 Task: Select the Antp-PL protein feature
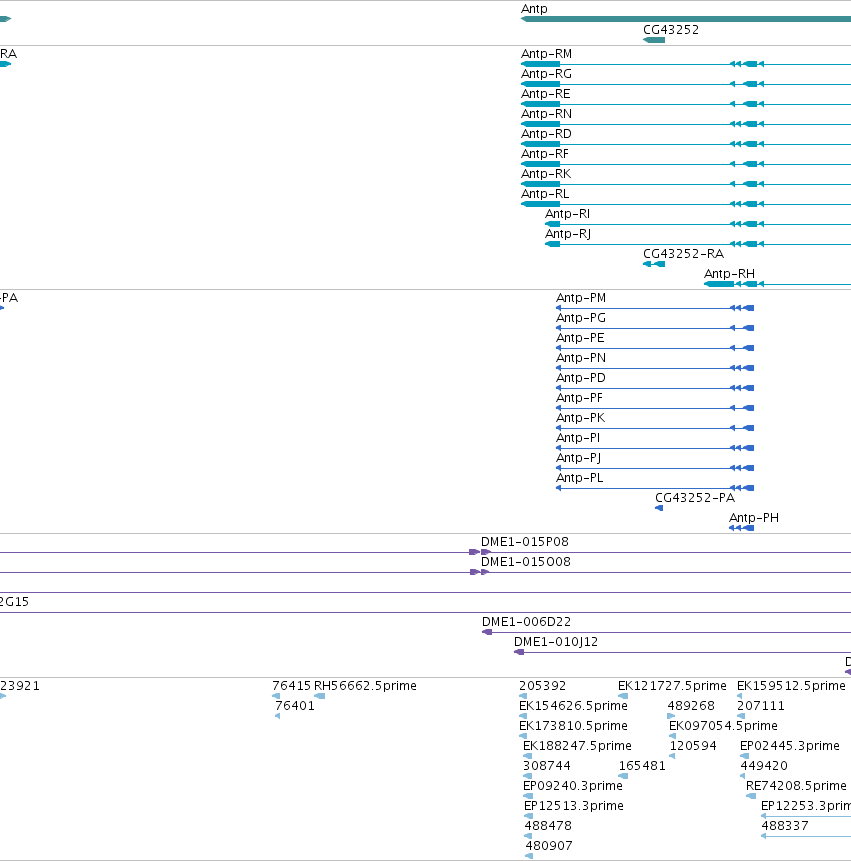(x=580, y=478)
